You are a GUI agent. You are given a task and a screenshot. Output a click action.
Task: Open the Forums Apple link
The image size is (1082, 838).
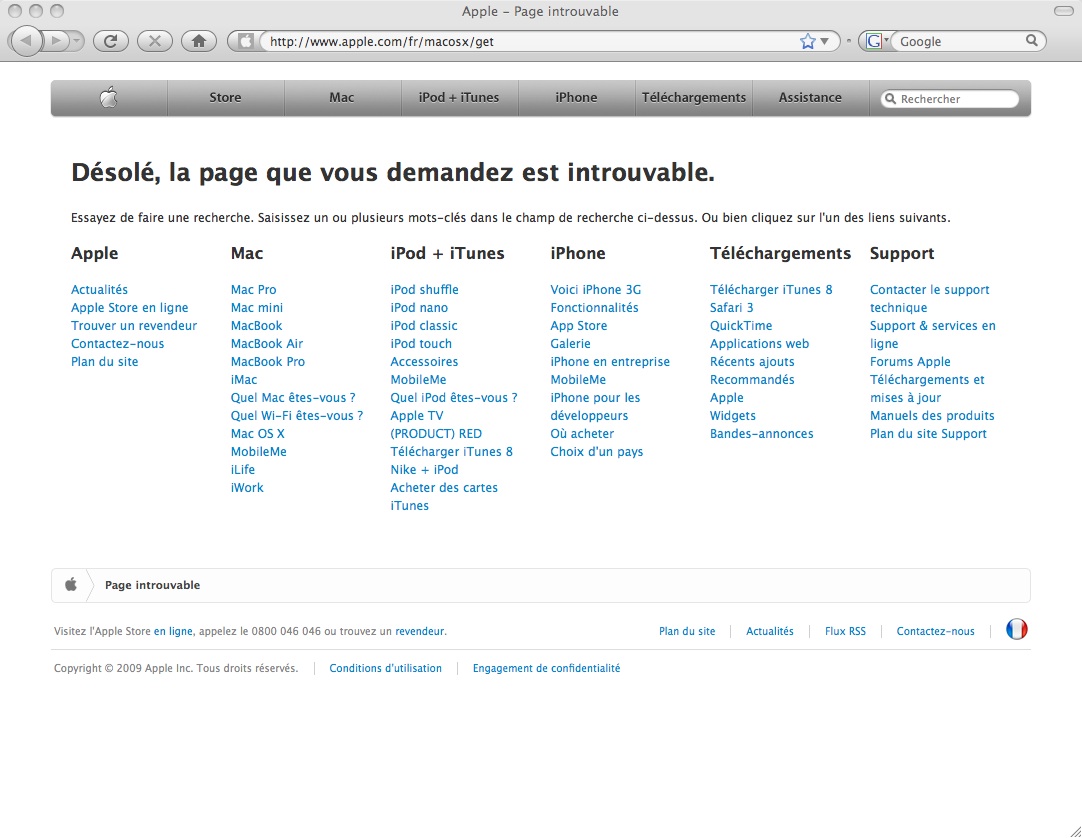(910, 362)
